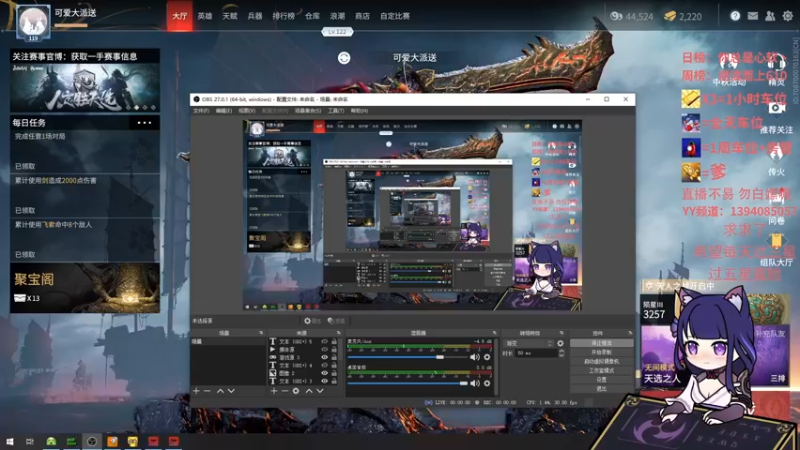Toggle the lock on 图像 2 source
This screenshot has width=800, height=450.
pos(334,373)
